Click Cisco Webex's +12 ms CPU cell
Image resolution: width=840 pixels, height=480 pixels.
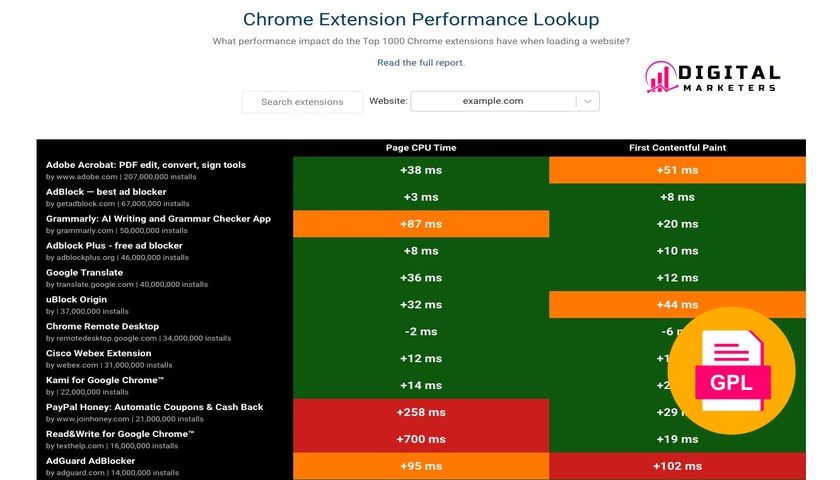click(421, 358)
